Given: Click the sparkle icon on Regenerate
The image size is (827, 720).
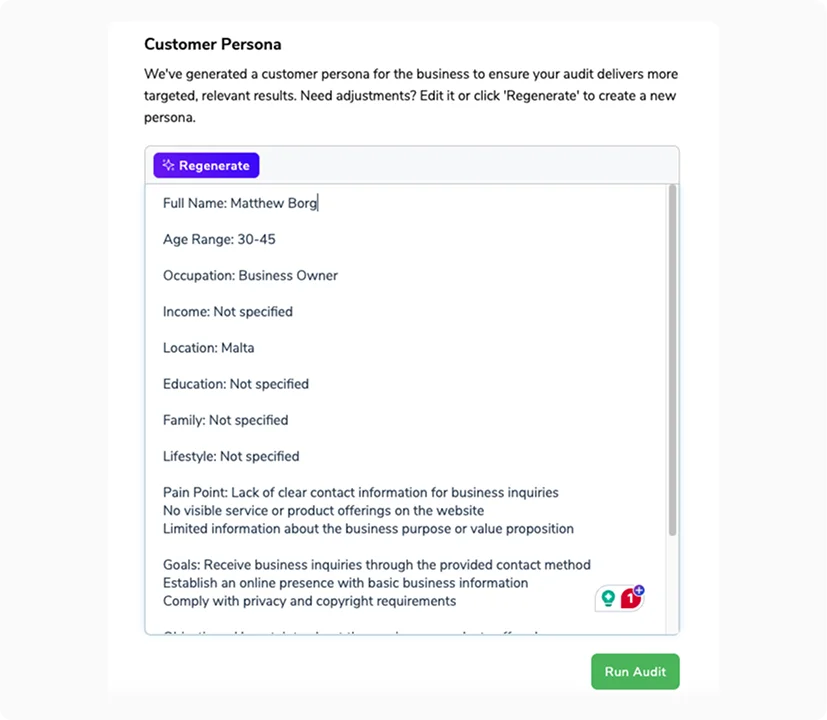Looking at the screenshot, I should [168, 166].
